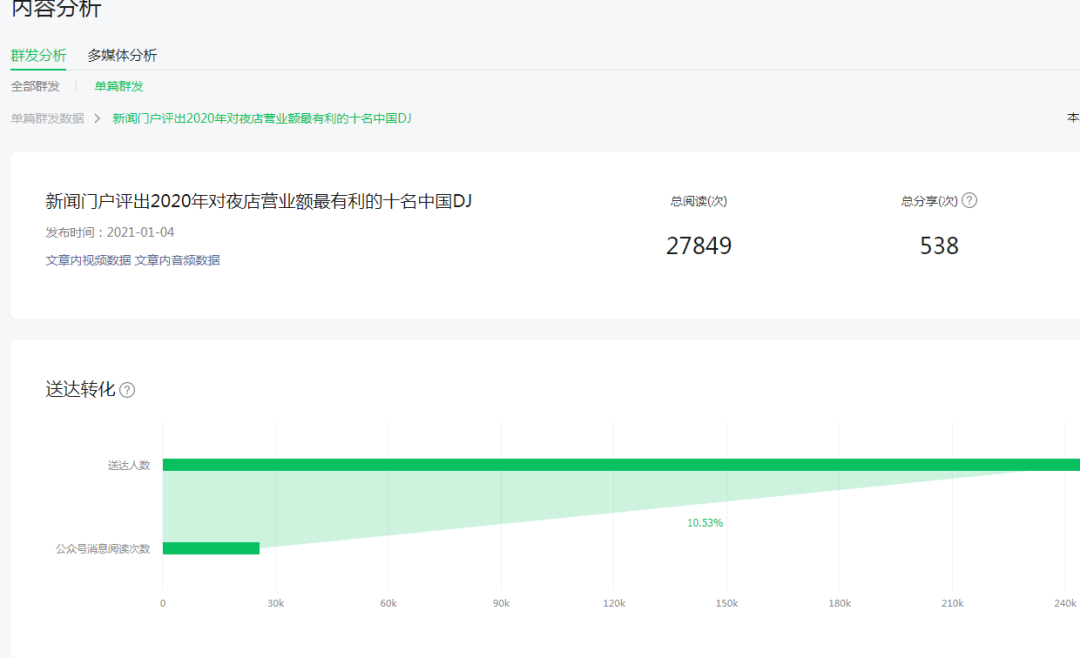Viewport: 1080px width, 658px height.
Task: Open 文章内视频数据 link
Action: click(88, 260)
